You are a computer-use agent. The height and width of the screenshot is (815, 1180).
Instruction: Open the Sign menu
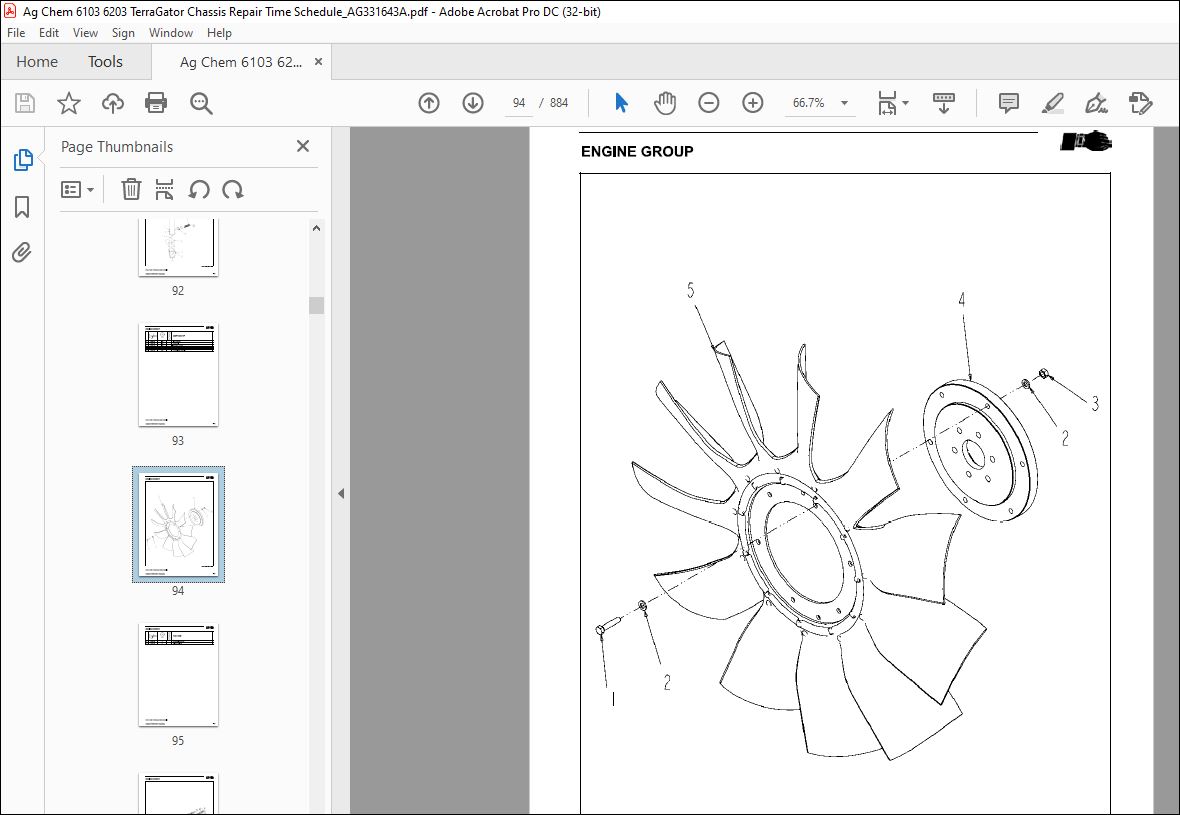tap(123, 33)
